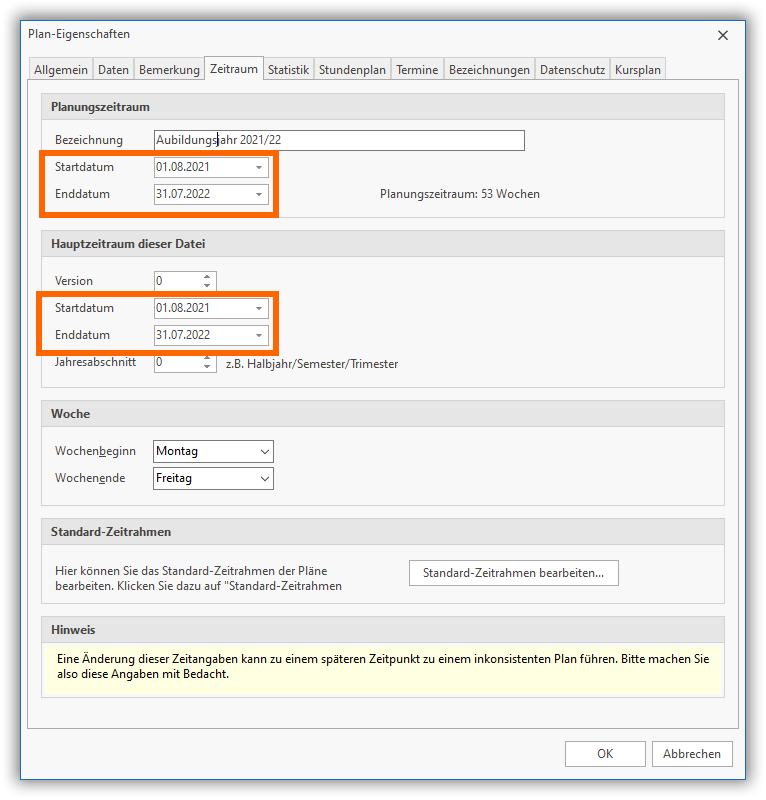Increase the Version number with up arrow
The image size is (766, 800).
coord(207,277)
